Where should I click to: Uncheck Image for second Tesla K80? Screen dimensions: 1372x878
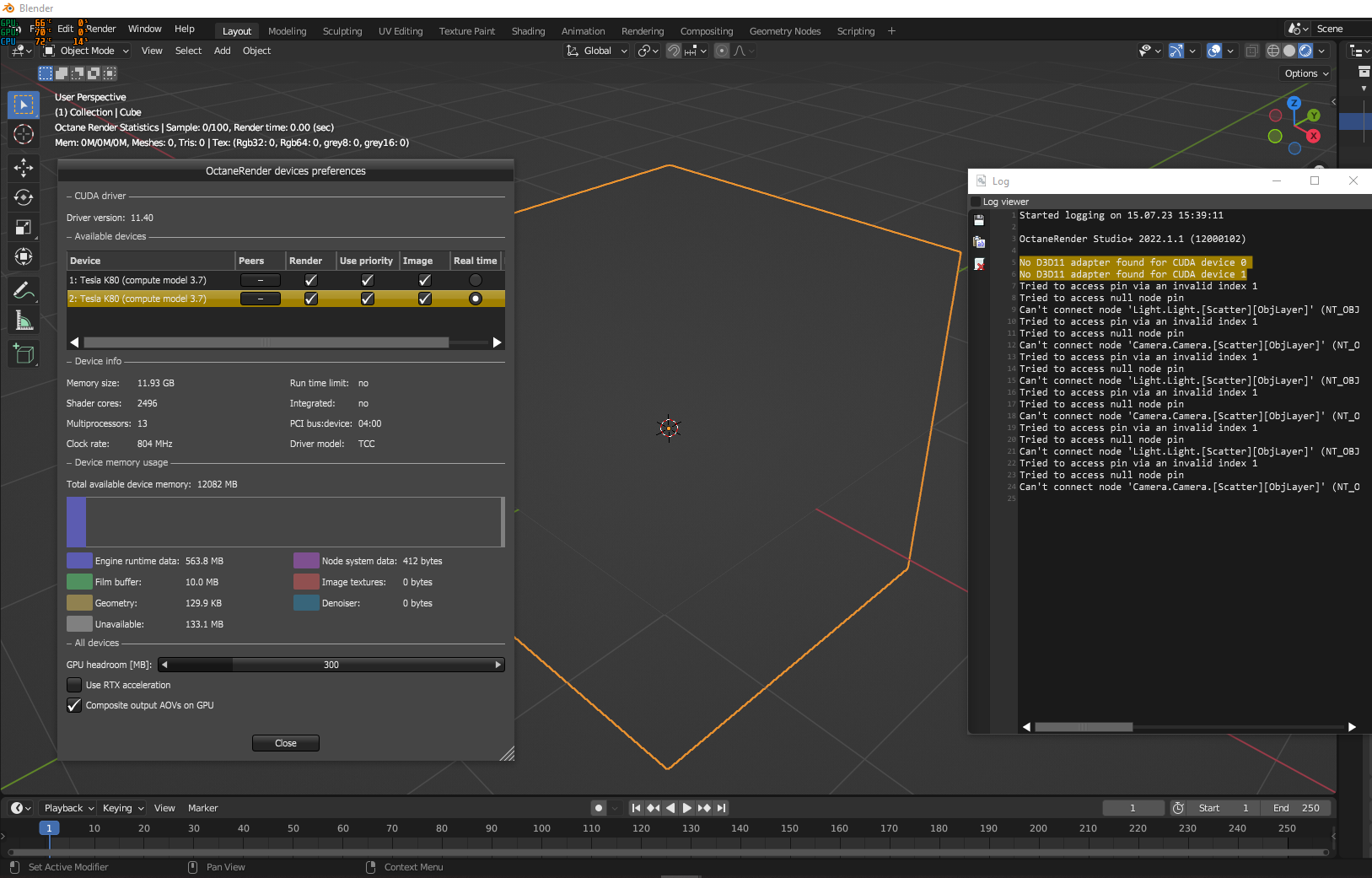coord(425,299)
